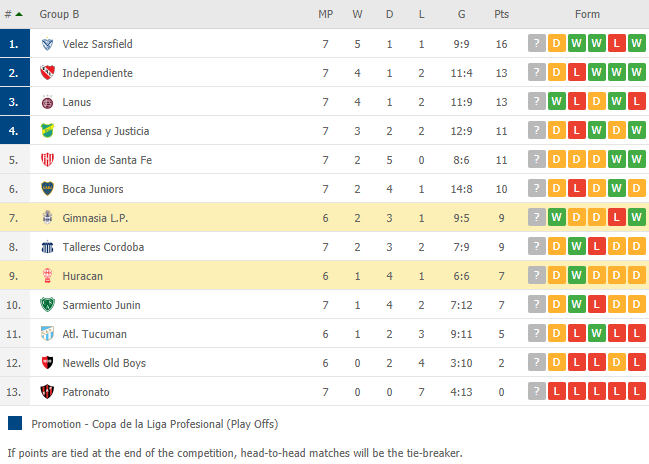
Task: Sort table by rank number arrow
Action: (14, 14)
